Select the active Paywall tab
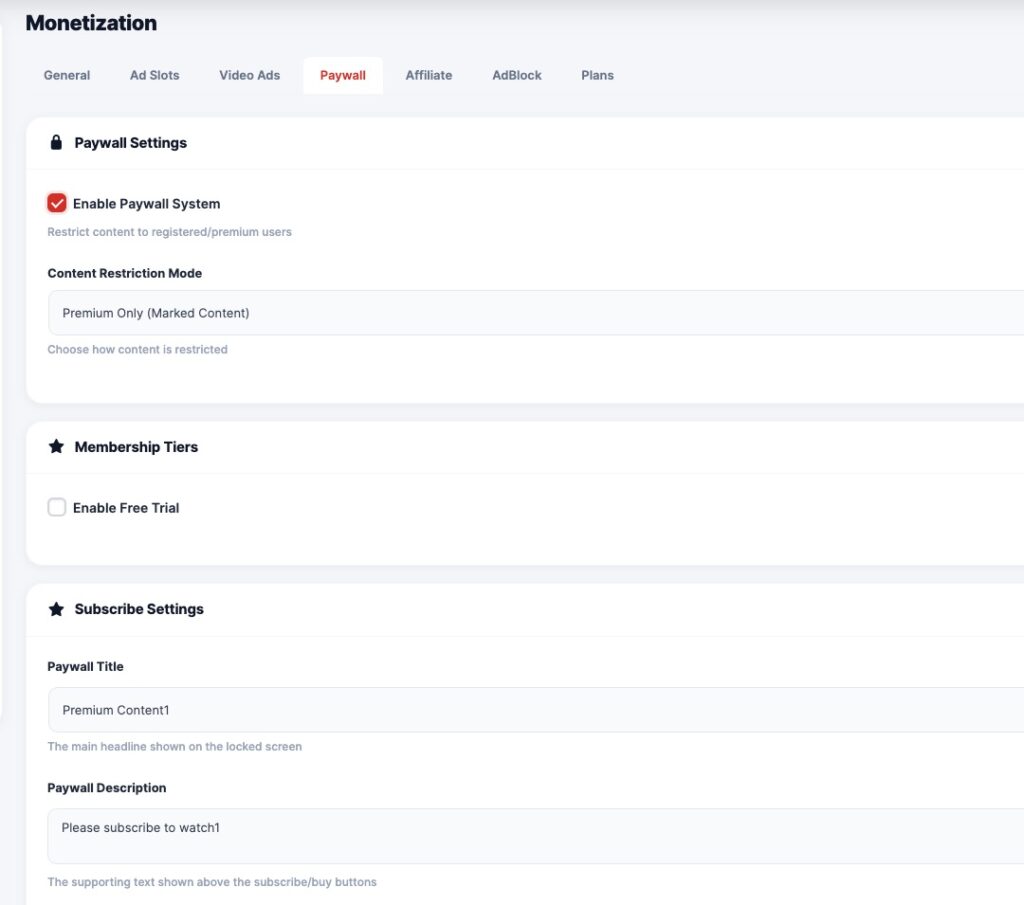 343,75
